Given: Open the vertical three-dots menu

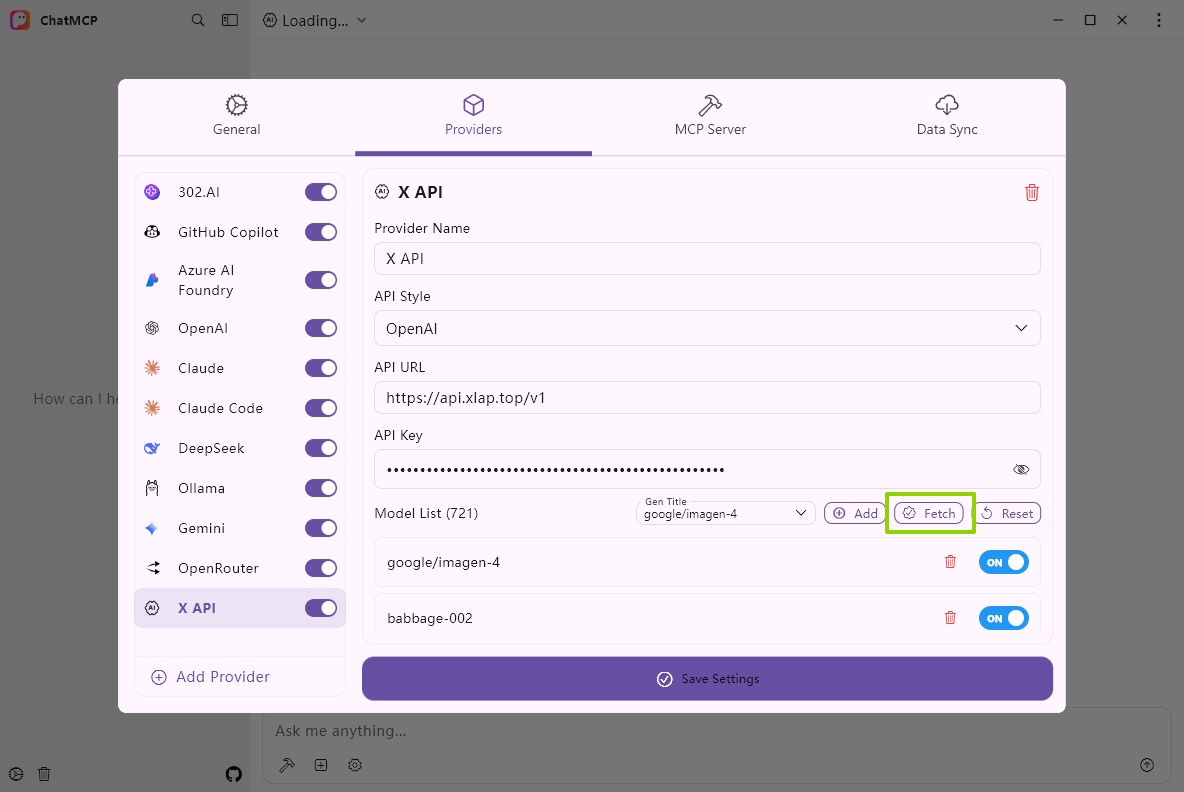Looking at the screenshot, I should (1158, 20).
